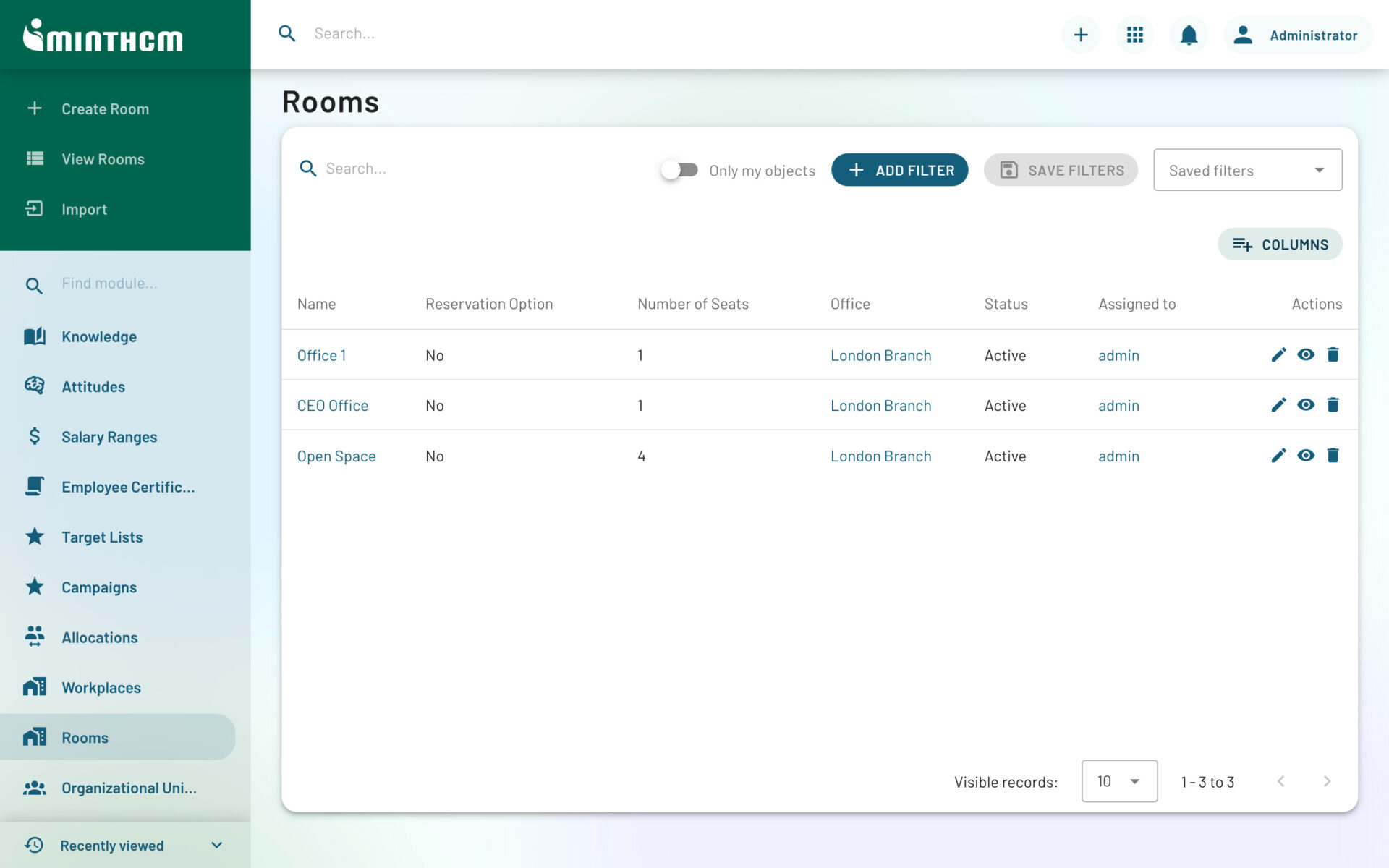Viewport: 1389px width, 868px height.
Task: Switch to the View Rooms section
Action: coord(102,158)
